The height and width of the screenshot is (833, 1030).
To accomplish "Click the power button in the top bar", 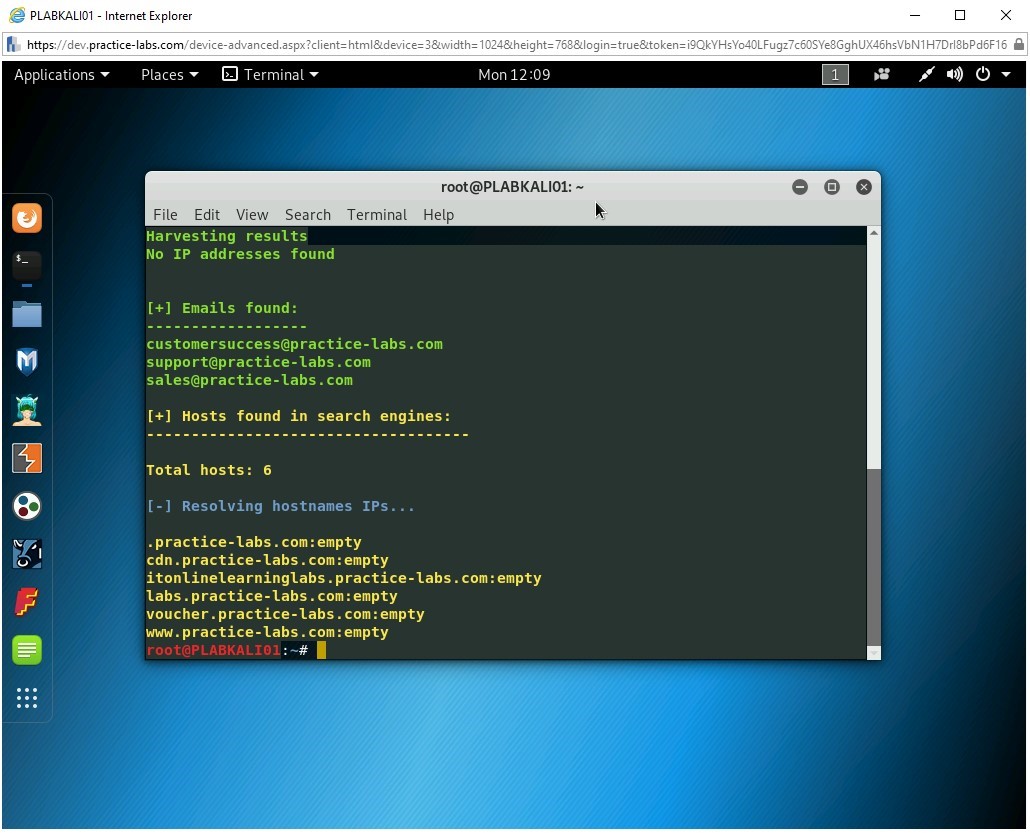I will [981, 74].
